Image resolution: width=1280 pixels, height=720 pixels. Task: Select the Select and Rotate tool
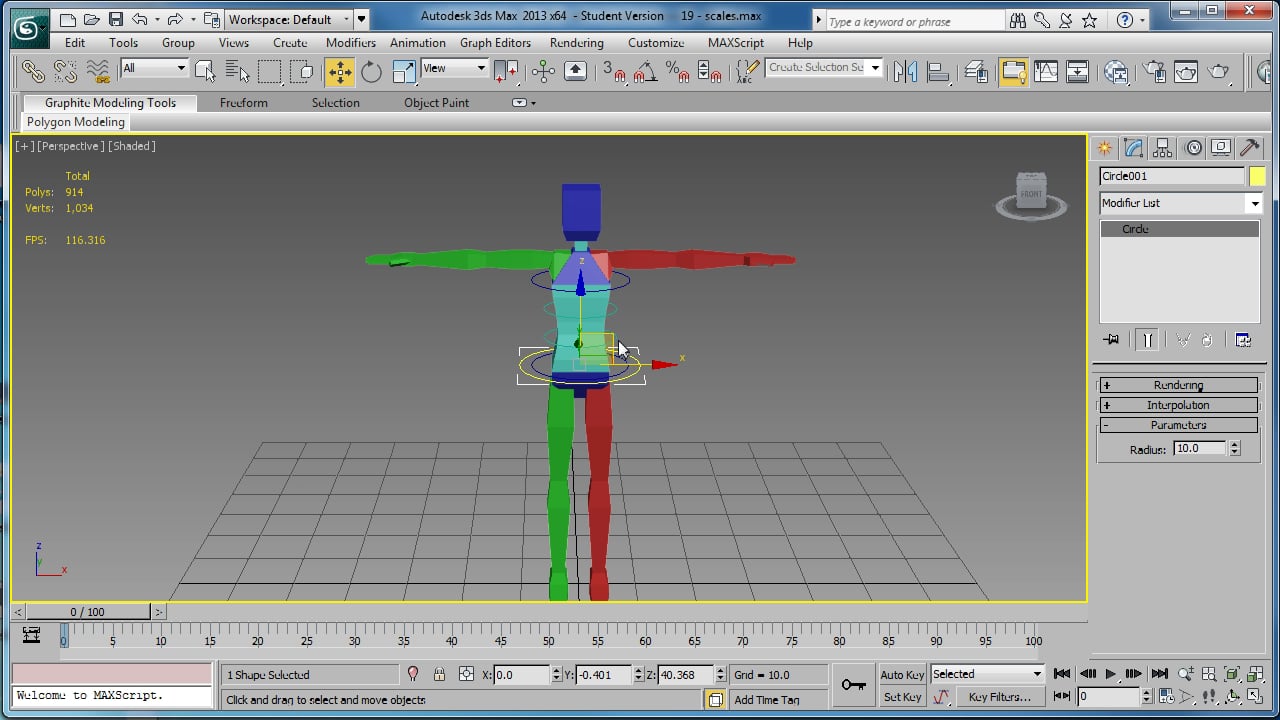(372, 71)
